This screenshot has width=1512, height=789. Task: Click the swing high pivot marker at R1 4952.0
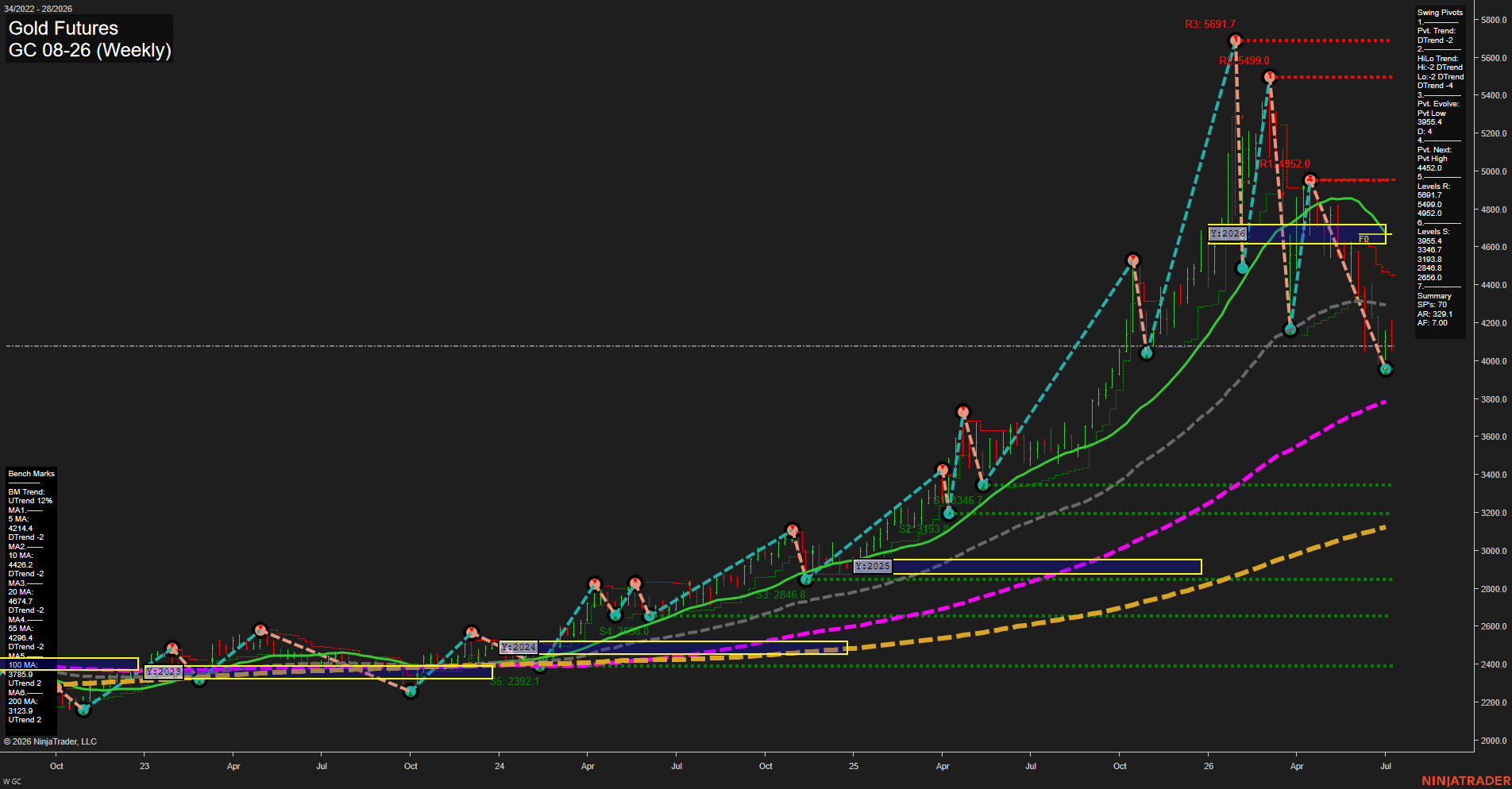click(1310, 180)
